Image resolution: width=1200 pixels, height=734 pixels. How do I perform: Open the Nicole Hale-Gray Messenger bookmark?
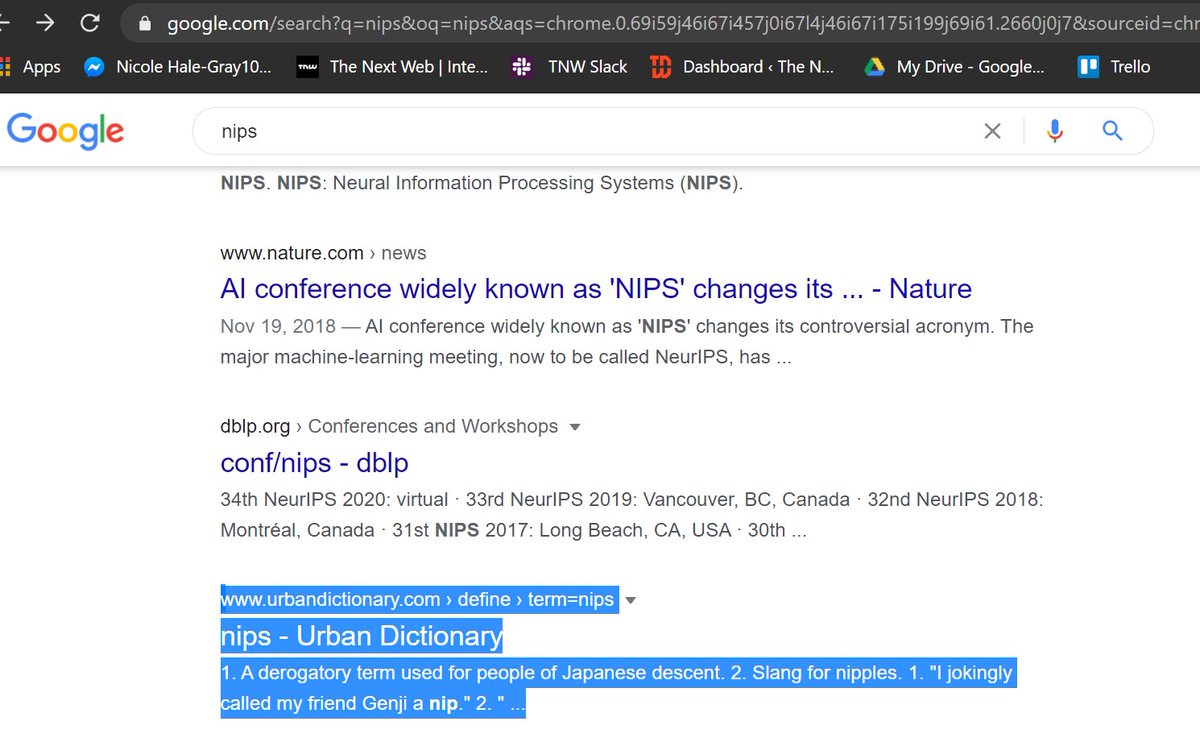177,67
